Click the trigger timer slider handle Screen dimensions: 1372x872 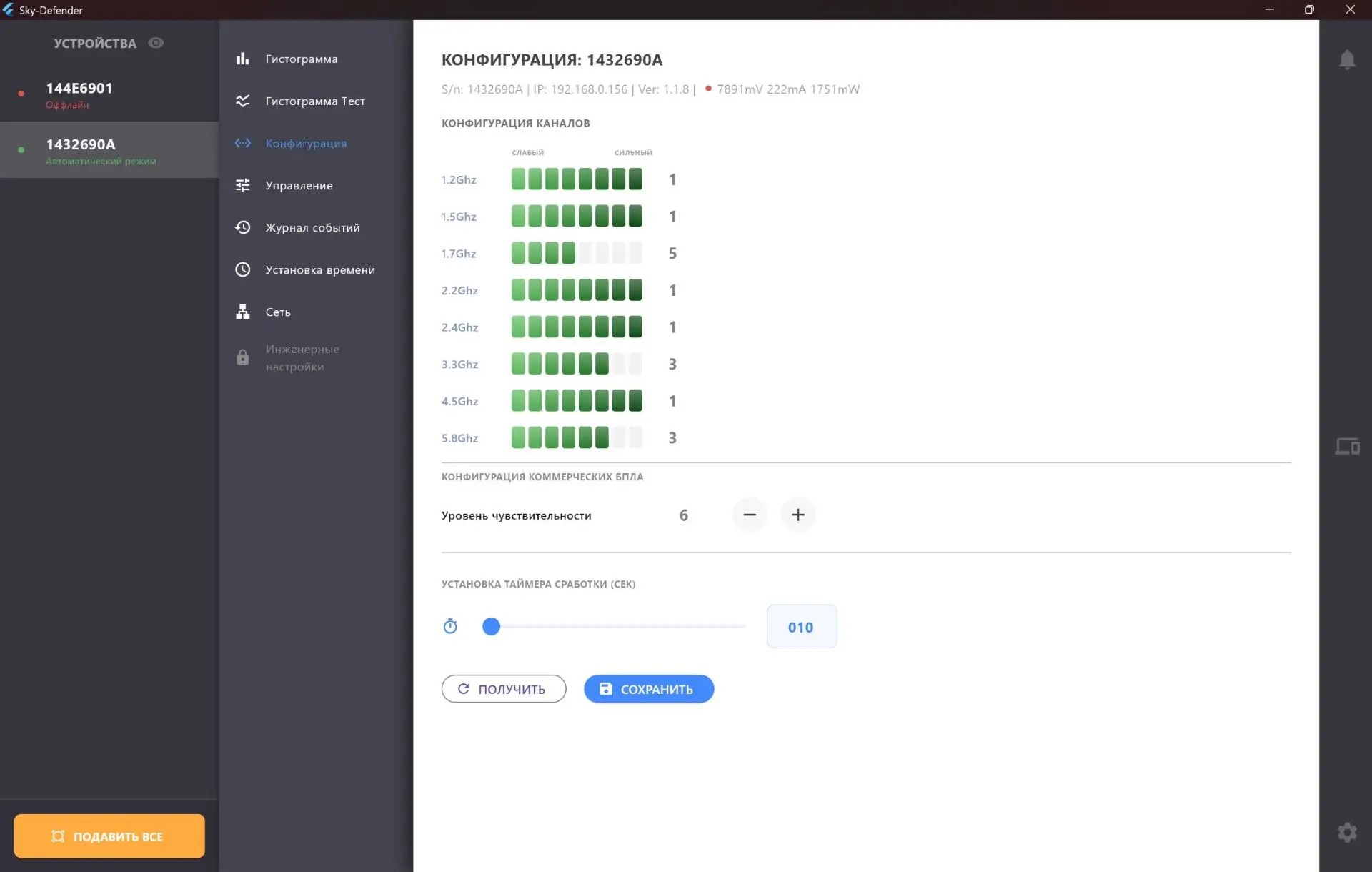click(491, 626)
